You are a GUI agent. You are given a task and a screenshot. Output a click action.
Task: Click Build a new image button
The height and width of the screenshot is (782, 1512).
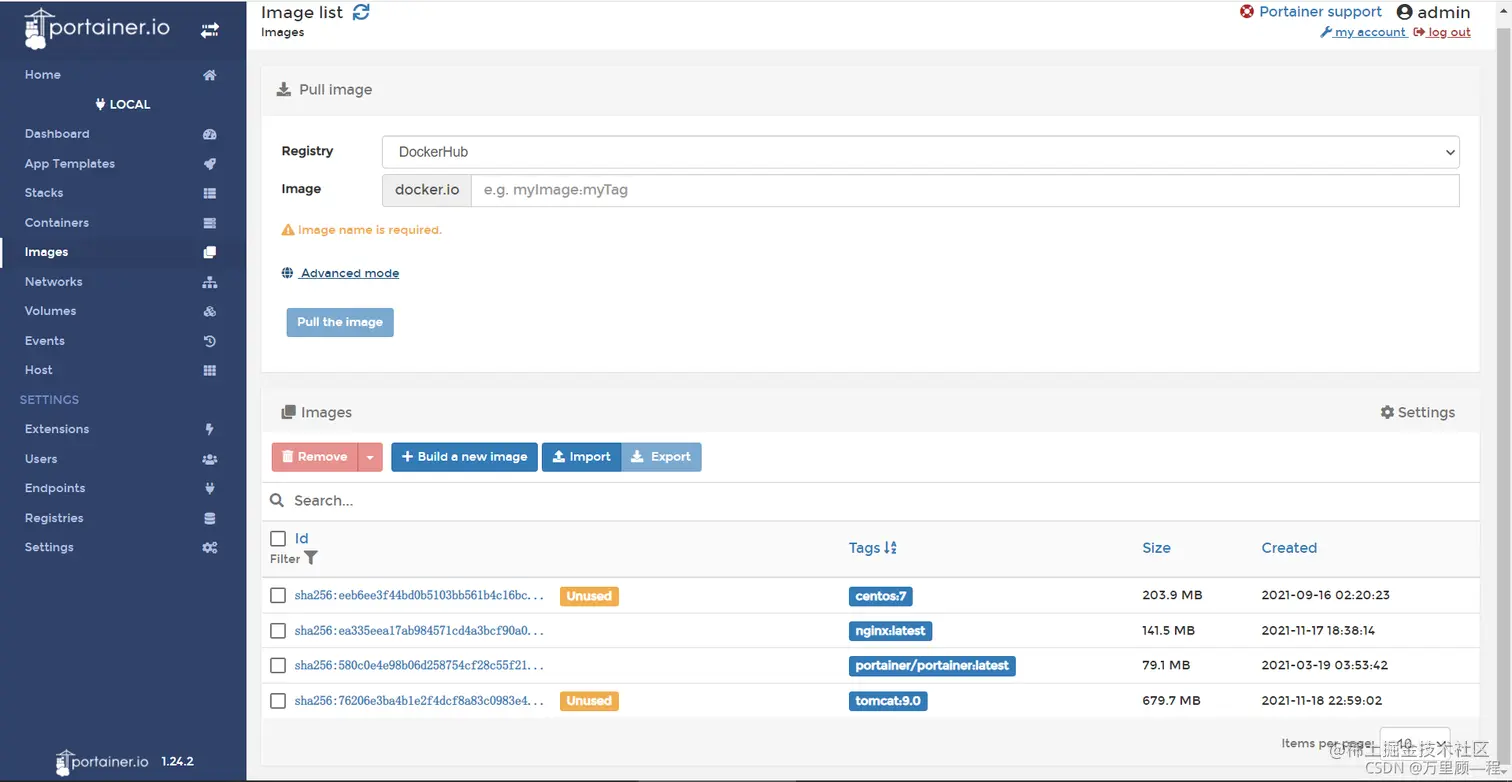point(464,457)
